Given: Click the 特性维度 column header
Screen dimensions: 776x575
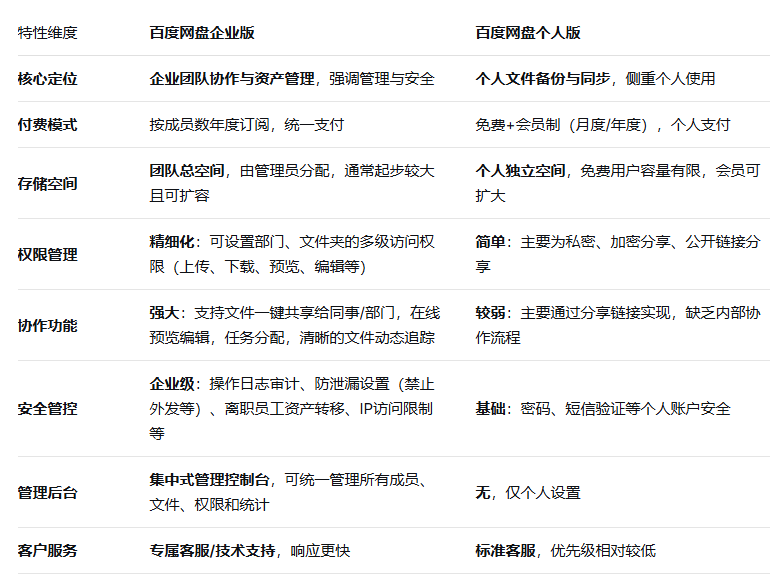Looking at the screenshot, I should [48, 33].
